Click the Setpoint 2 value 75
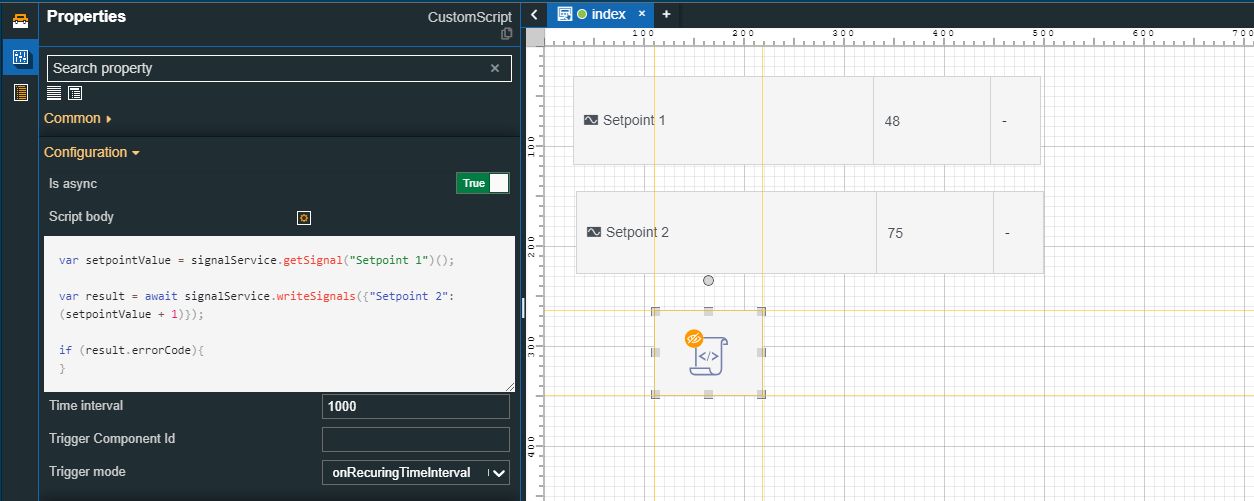Viewport: 1254px width, 501px height. [895, 233]
